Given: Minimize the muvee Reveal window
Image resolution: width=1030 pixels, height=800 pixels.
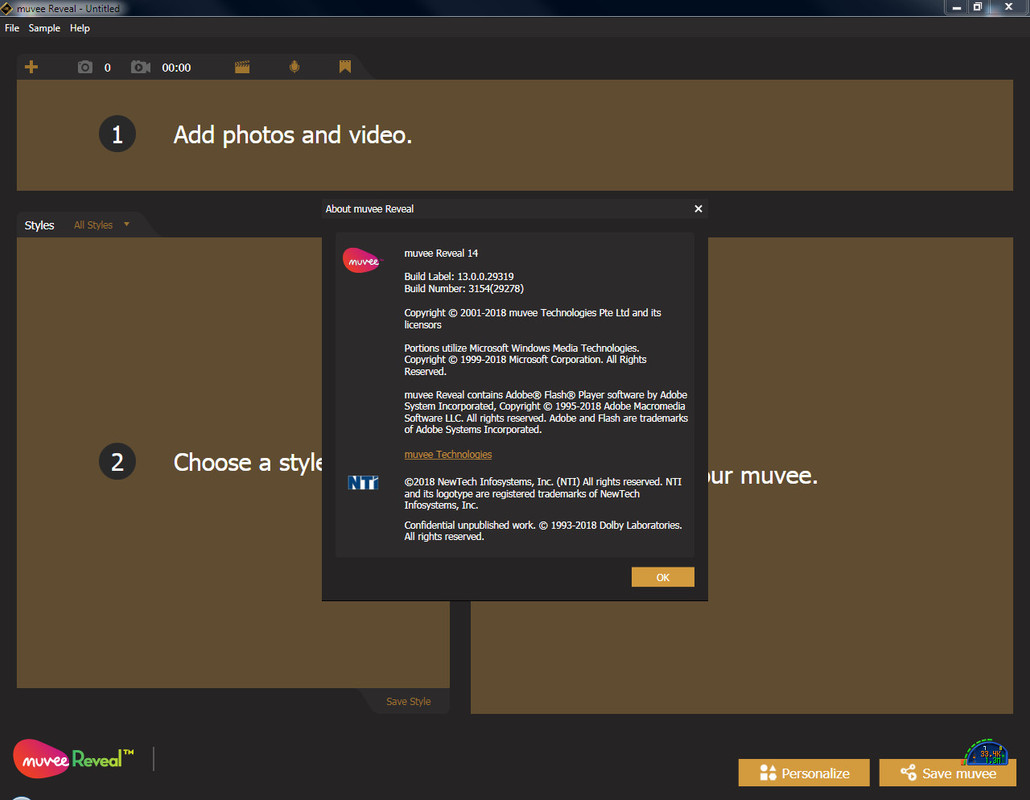Looking at the screenshot, I should coord(956,7).
